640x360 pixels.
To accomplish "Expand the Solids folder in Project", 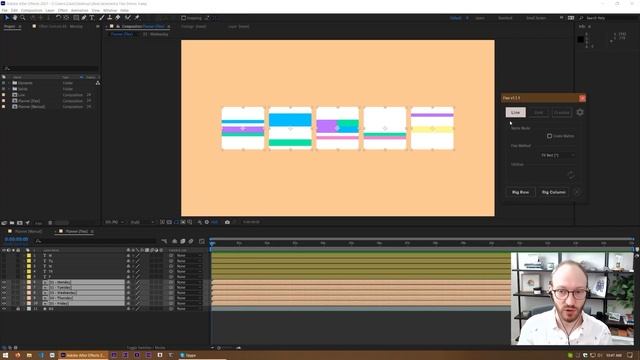I will coord(9,89).
